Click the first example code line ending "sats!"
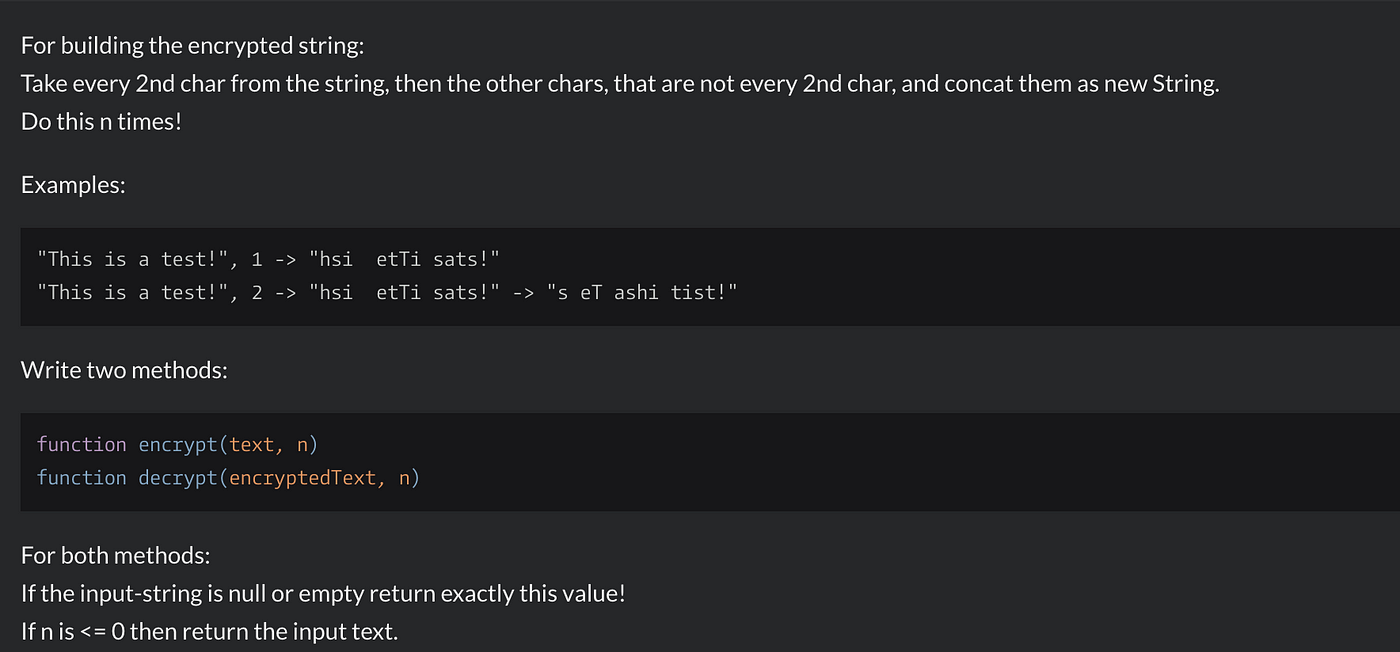1400x652 pixels. click(x=268, y=259)
